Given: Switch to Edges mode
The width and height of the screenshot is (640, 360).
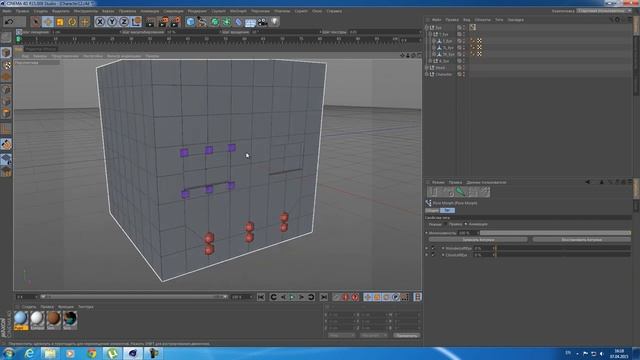Looking at the screenshot, I should click(6, 102).
